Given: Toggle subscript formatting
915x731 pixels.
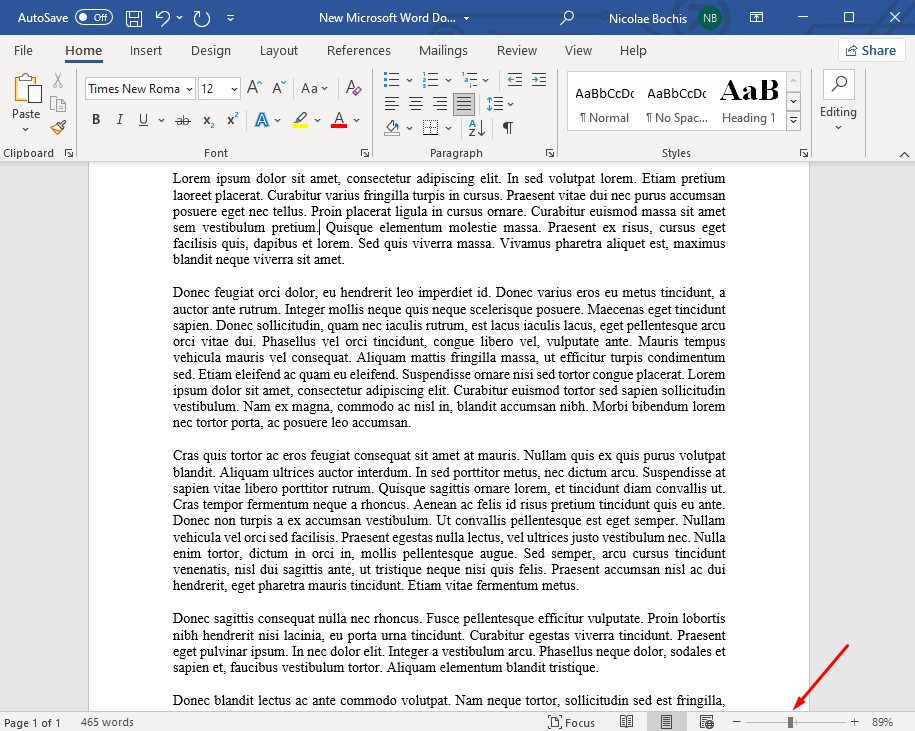Looking at the screenshot, I should 208,120.
